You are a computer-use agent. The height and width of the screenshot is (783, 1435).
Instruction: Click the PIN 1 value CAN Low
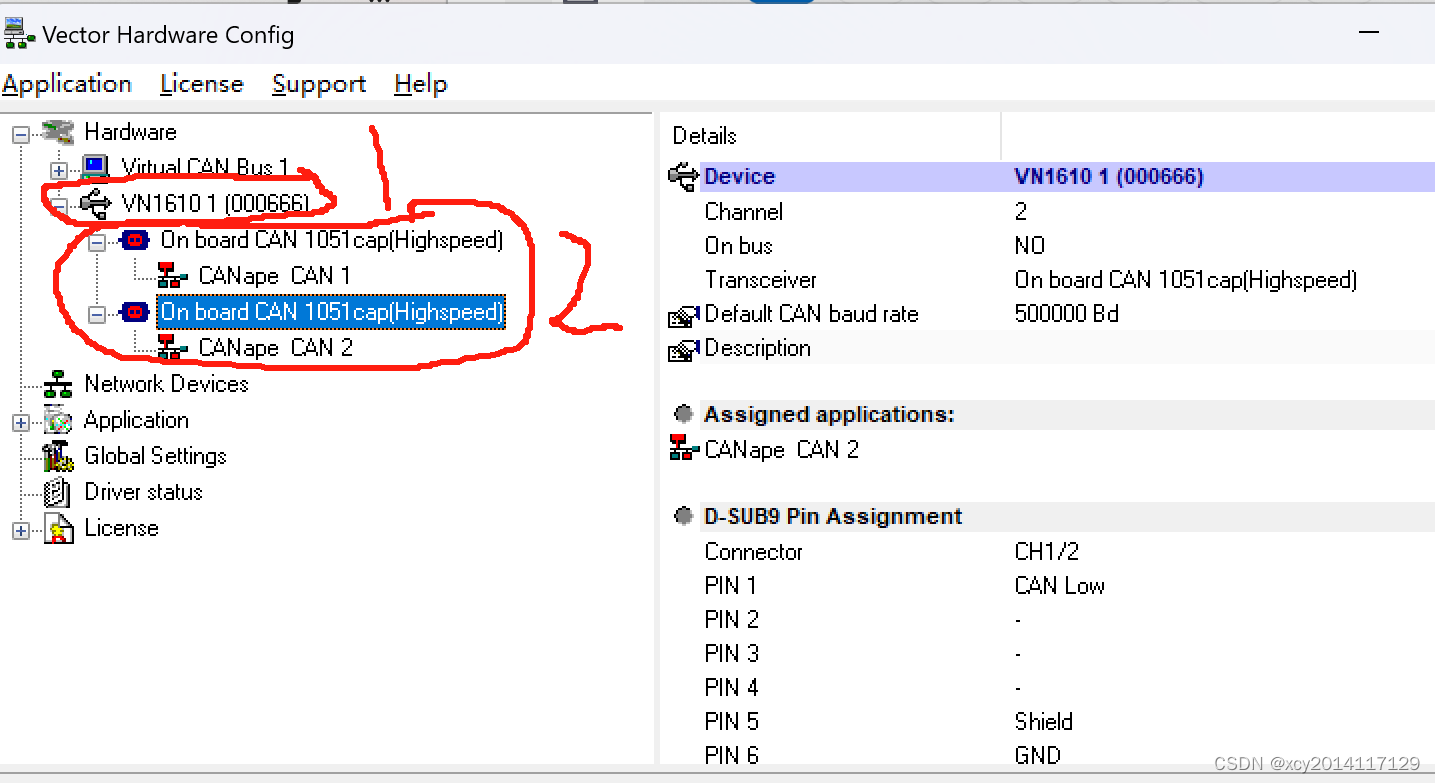1059,586
